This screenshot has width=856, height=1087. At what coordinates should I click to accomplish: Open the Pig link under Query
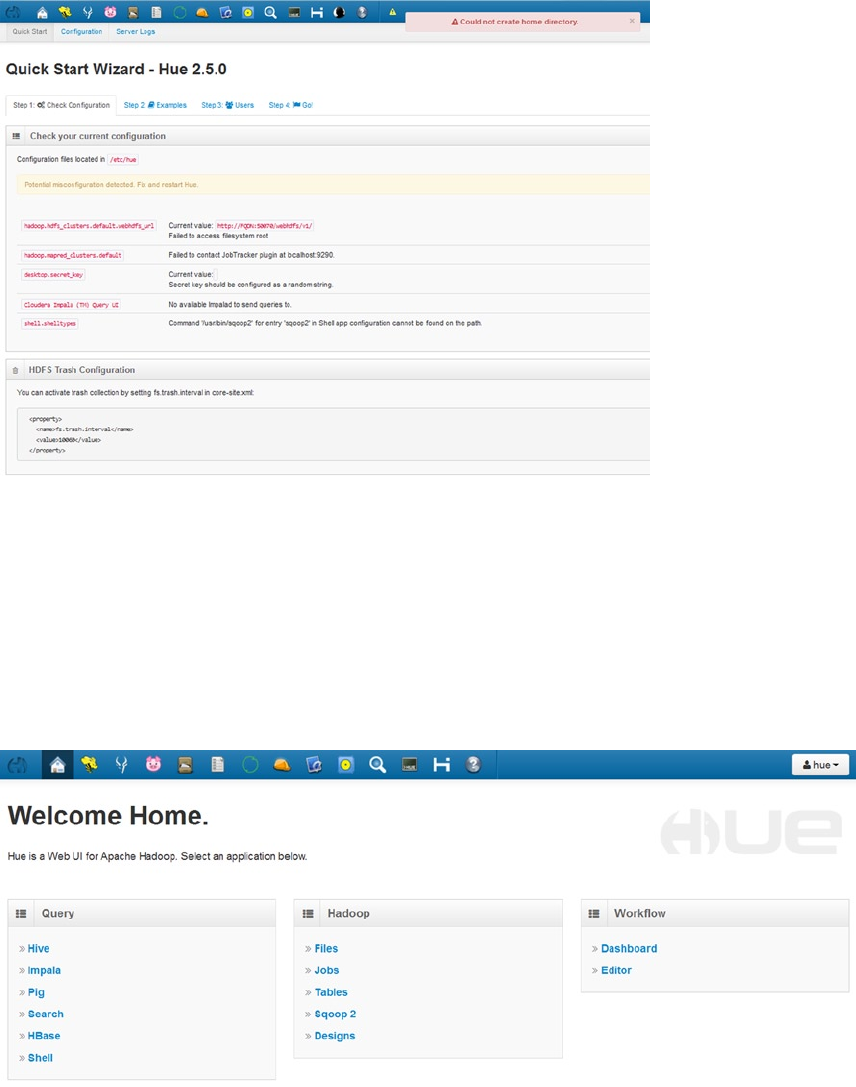(x=36, y=992)
